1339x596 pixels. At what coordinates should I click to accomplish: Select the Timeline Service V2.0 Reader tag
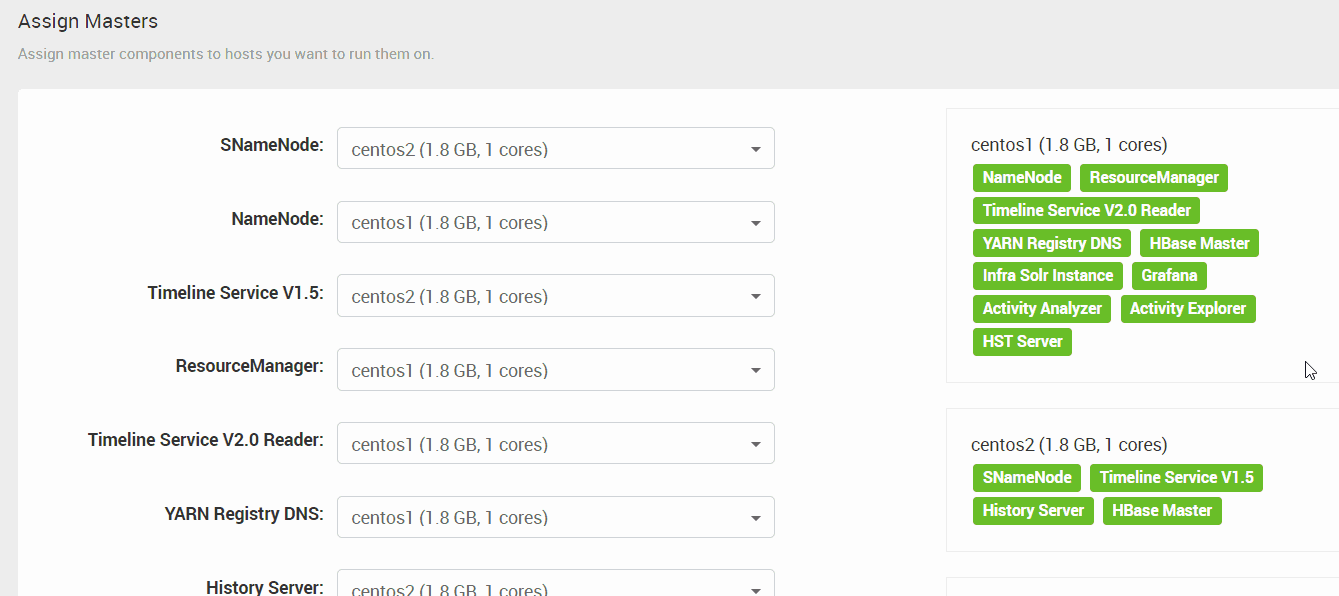1086,211
